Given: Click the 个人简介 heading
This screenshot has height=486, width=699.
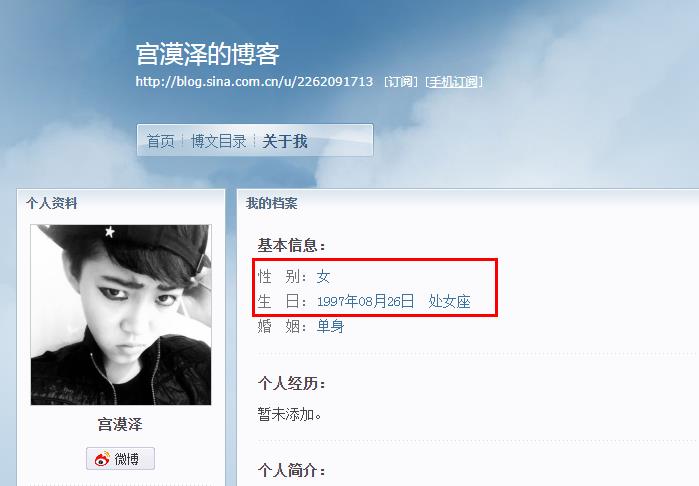Looking at the screenshot, I should click(x=291, y=470).
